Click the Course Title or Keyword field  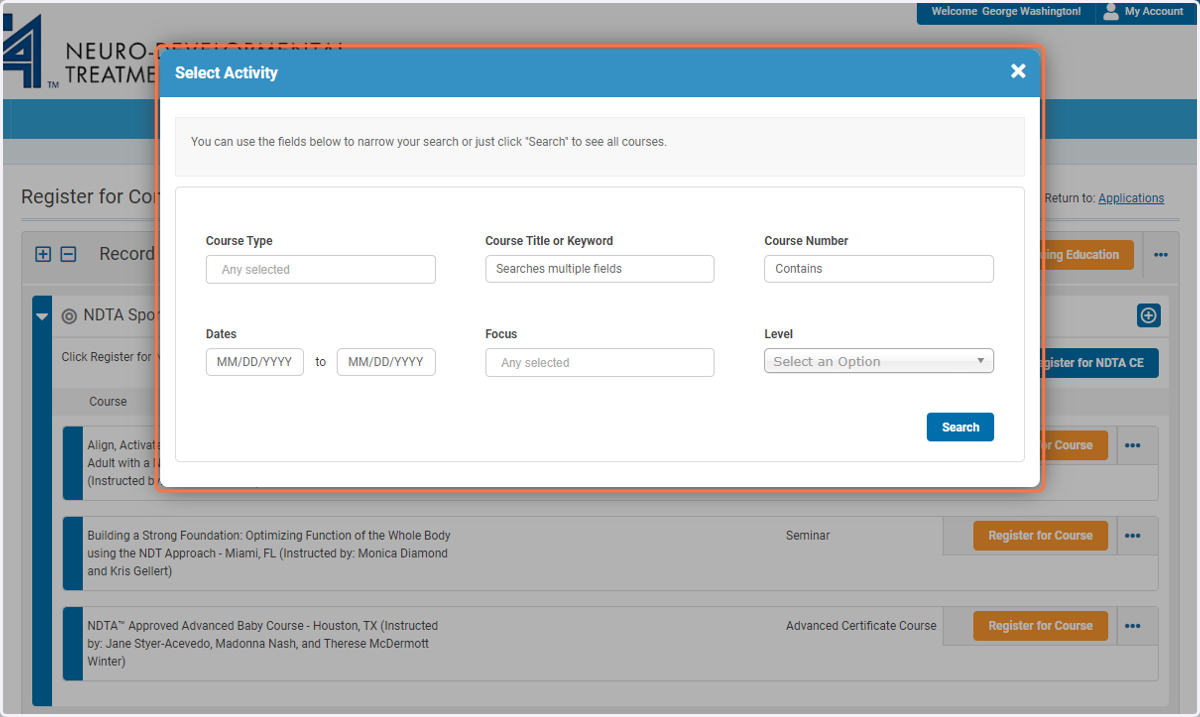(600, 269)
